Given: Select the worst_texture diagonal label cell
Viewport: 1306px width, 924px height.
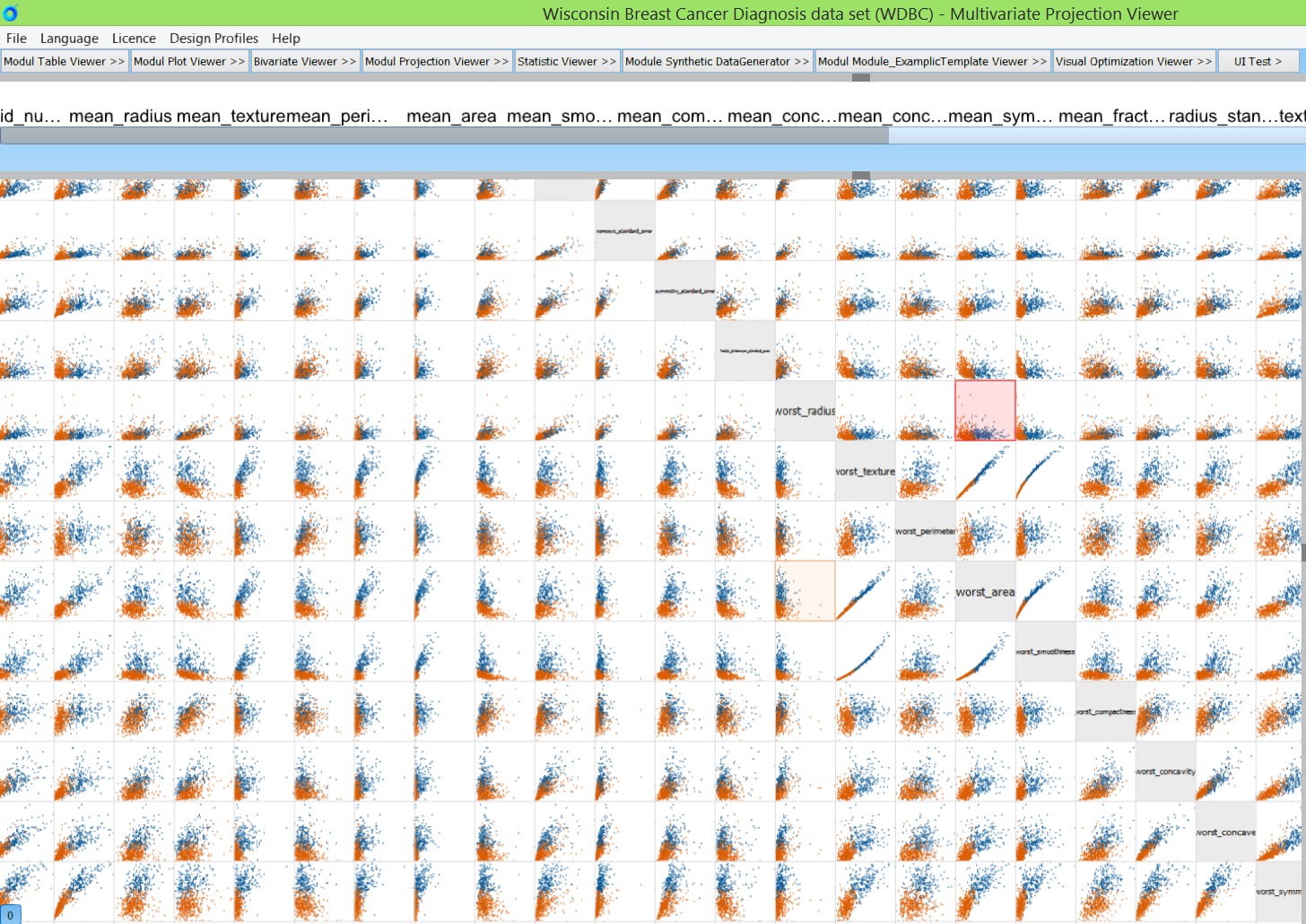Looking at the screenshot, I should [x=865, y=471].
